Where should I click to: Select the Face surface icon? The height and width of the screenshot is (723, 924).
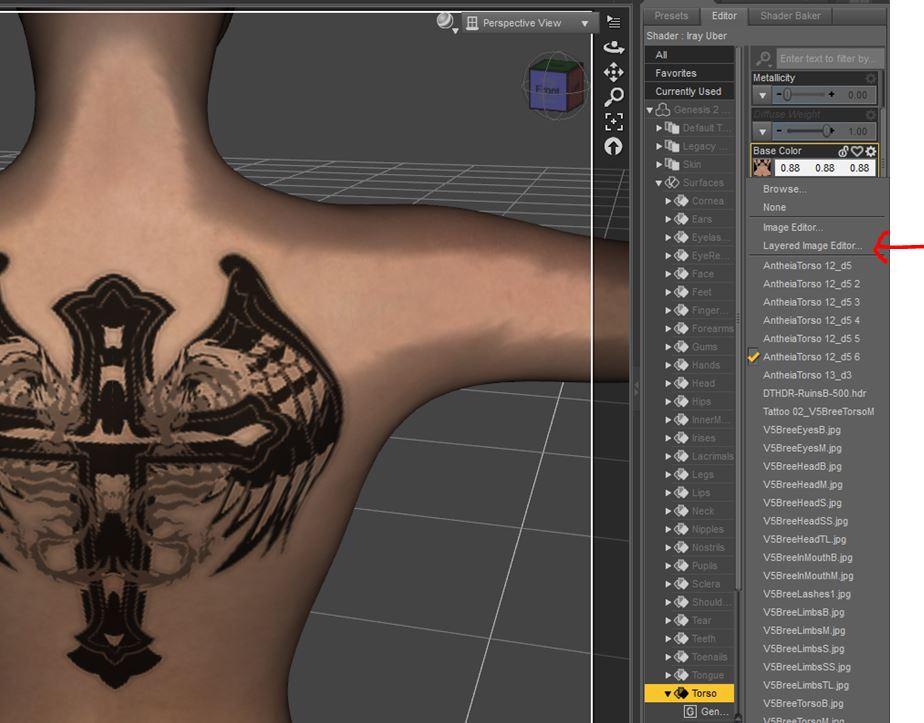pyautogui.click(x=681, y=274)
